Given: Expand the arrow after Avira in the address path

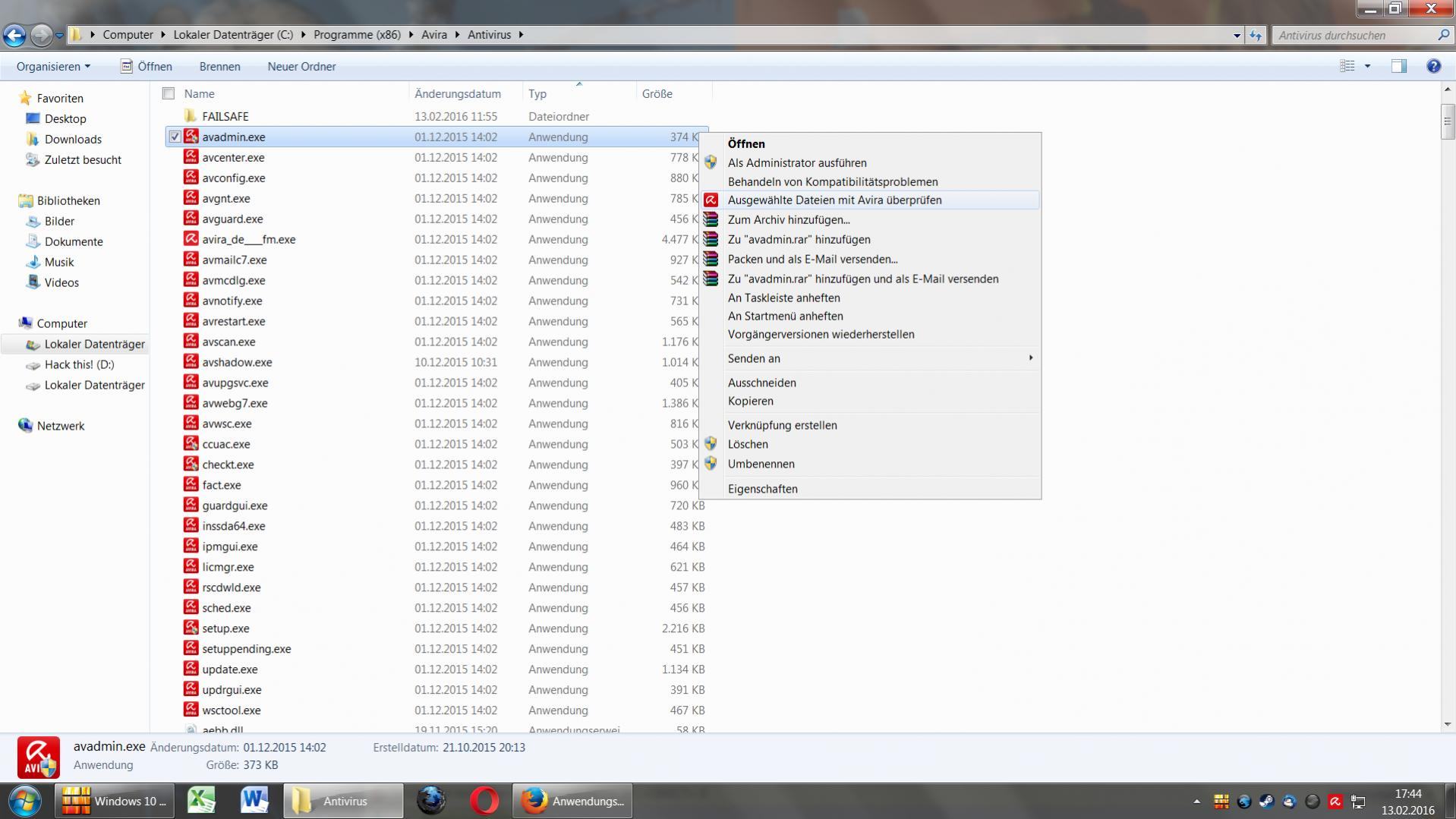Looking at the screenshot, I should [458, 35].
